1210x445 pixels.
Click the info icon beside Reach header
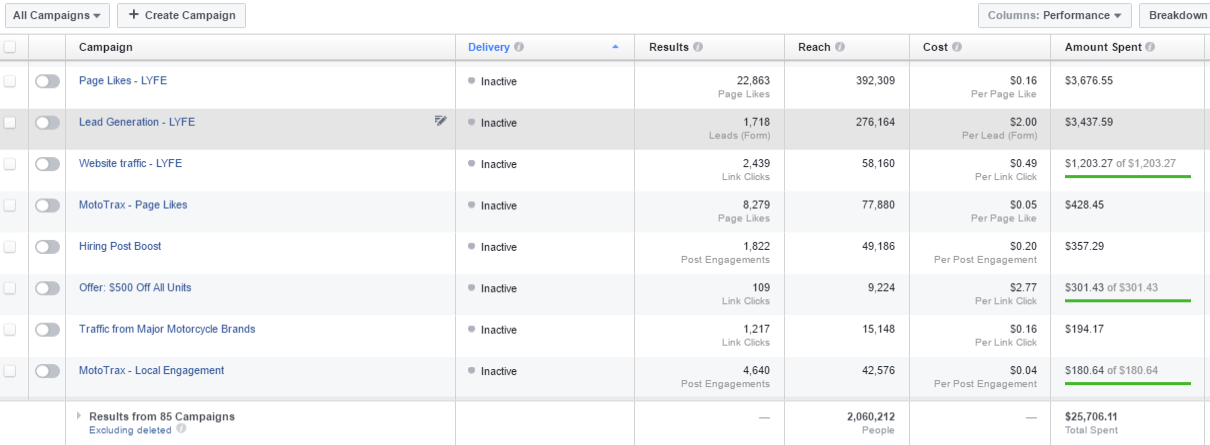coord(840,47)
